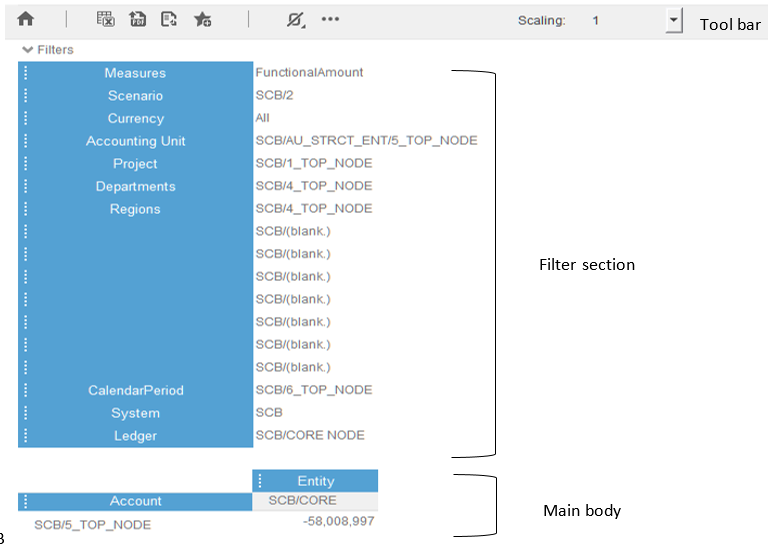The image size is (768, 544).
Task: Click the dotted handle next to Entity
Action: (x=260, y=481)
